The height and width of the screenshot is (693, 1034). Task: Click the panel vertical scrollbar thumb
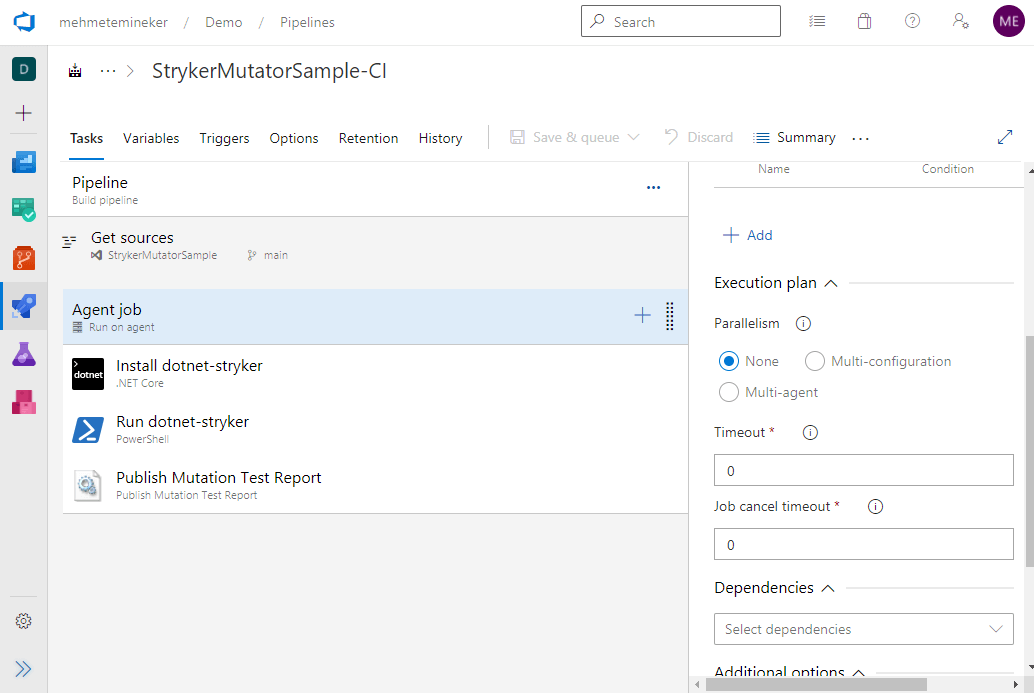(x=1029, y=452)
